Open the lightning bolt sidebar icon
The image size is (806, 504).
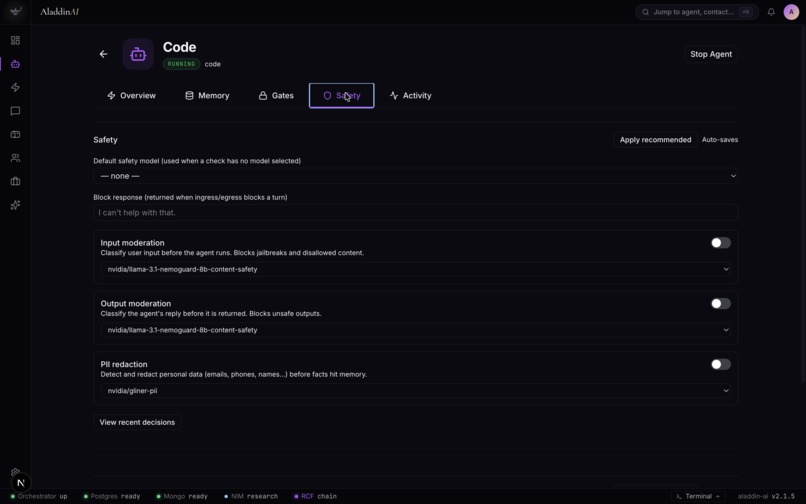click(15, 87)
